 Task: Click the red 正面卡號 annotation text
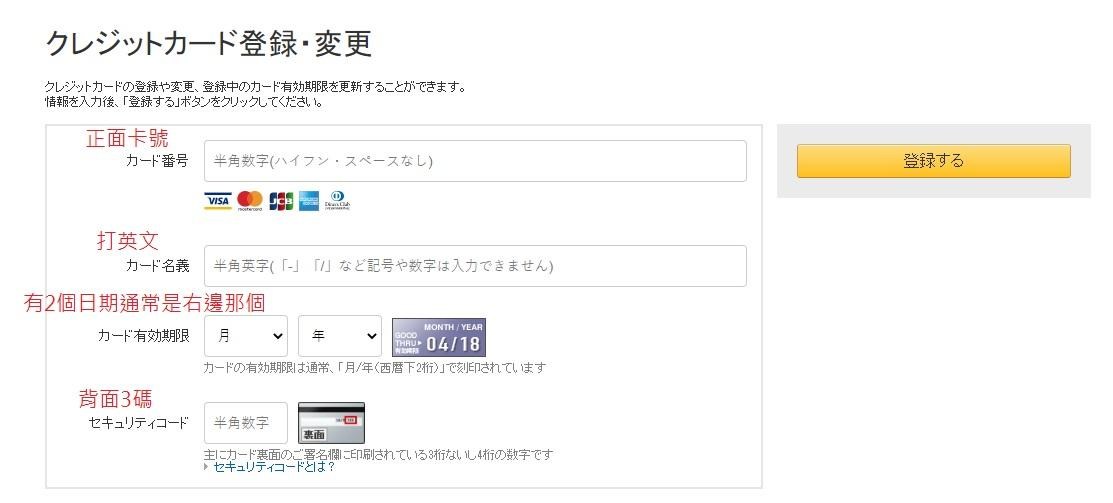(127, 138)
